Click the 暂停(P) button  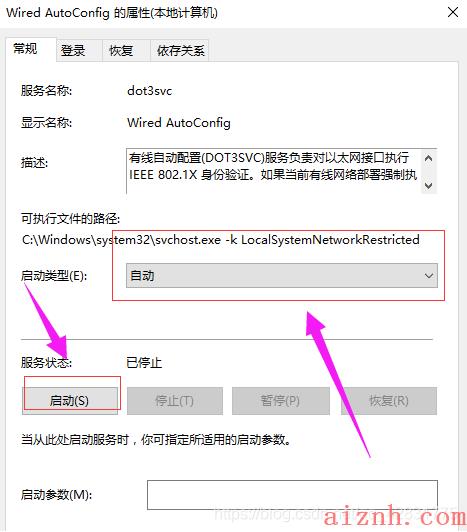(x=281, y=401)
